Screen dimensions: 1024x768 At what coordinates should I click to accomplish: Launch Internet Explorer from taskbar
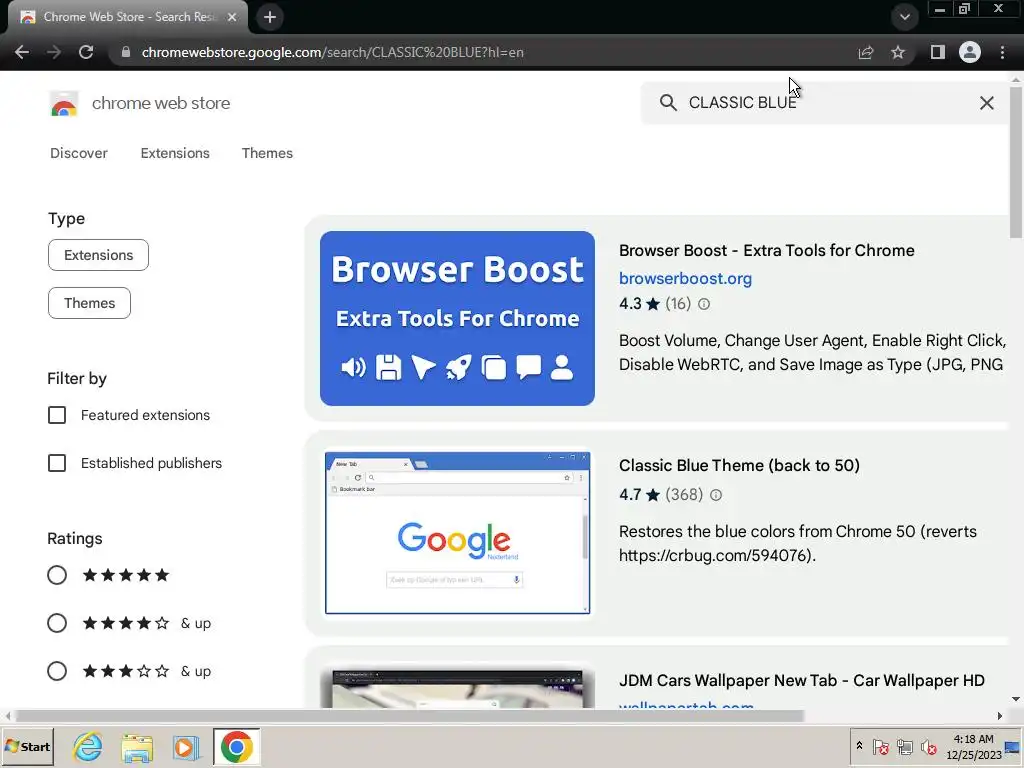point(88,746)
